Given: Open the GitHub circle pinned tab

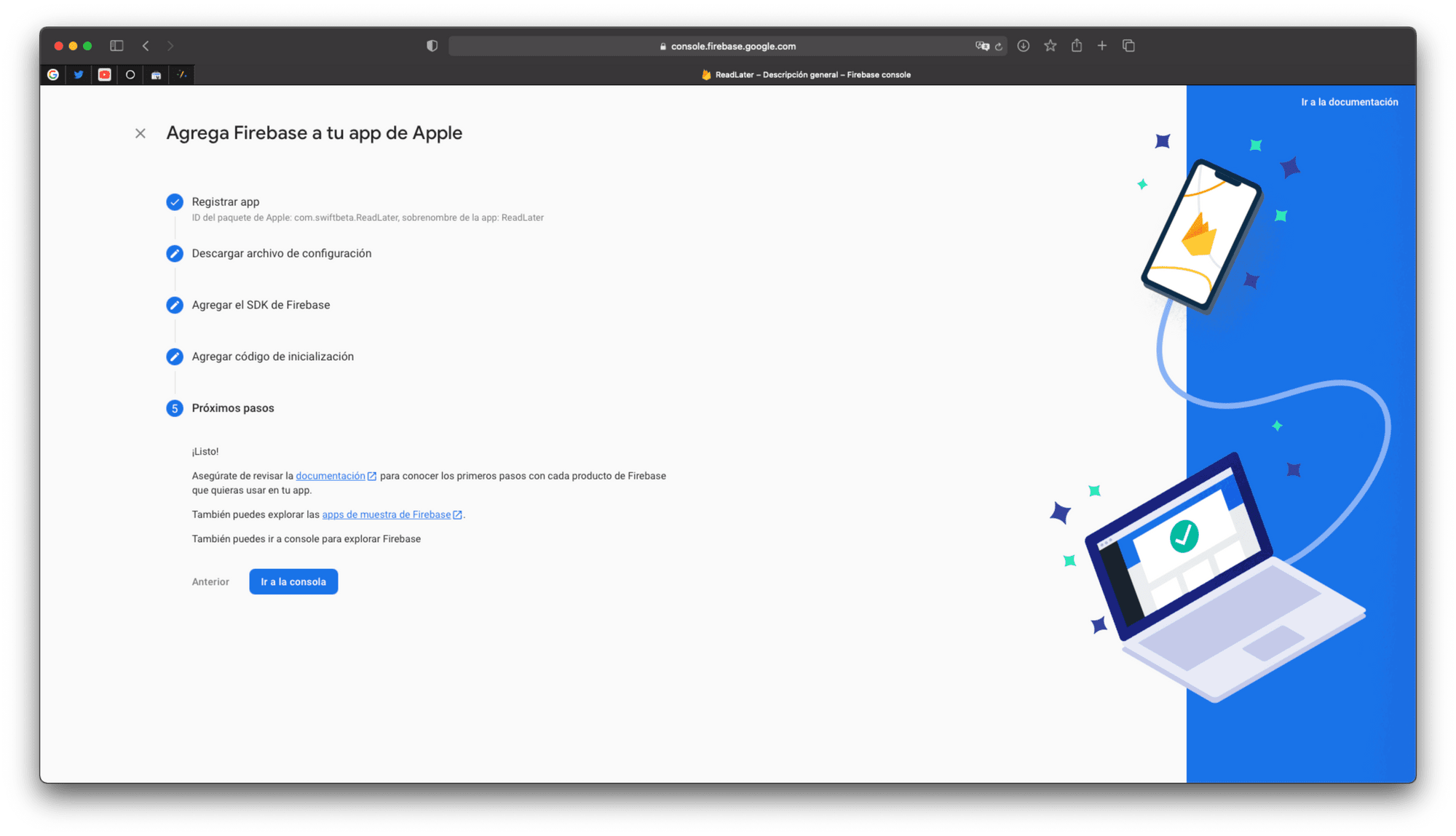Looking at the screenshot, I should 130,75.
